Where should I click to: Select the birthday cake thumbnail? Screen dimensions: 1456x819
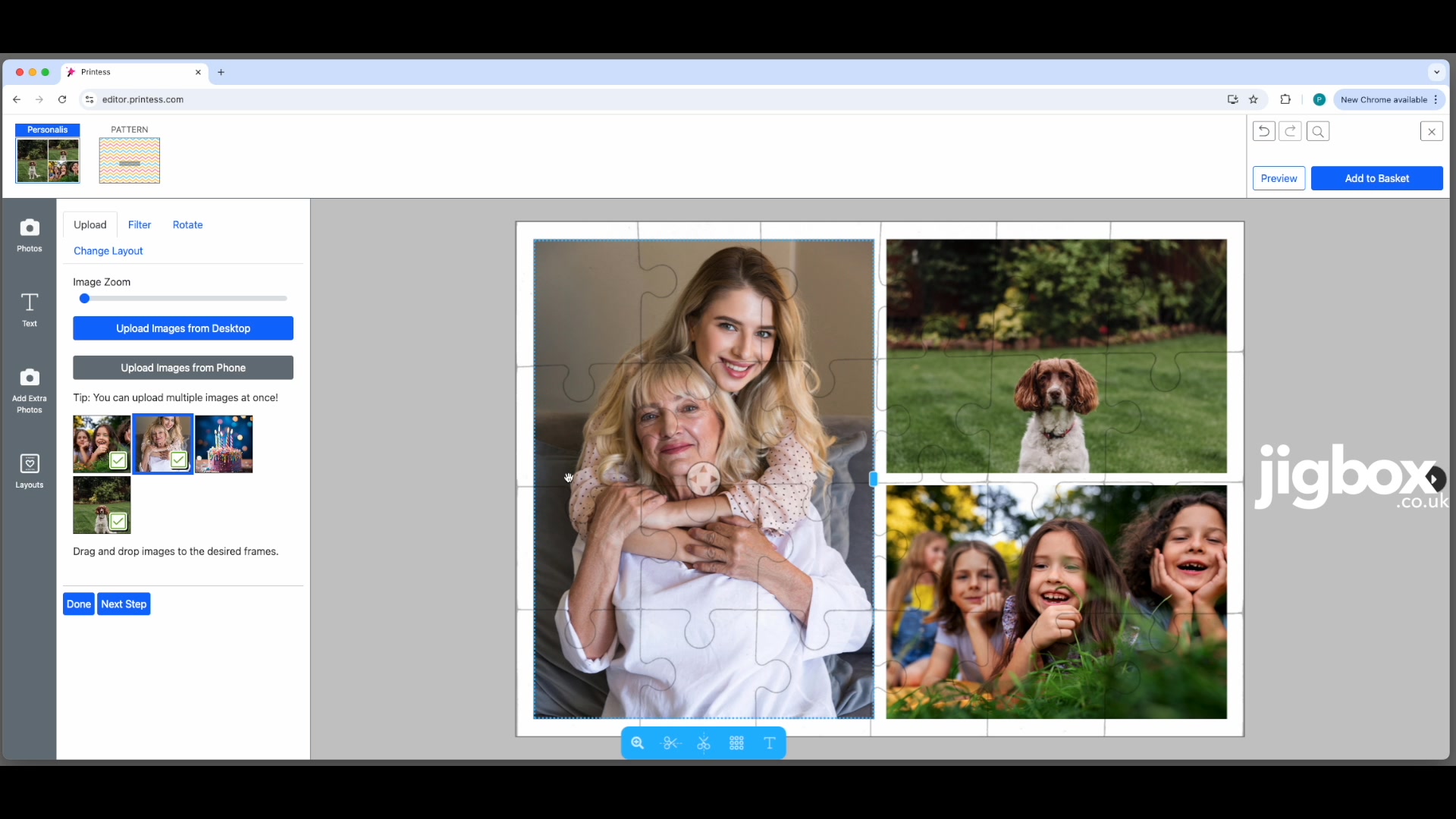click(224, 444)
